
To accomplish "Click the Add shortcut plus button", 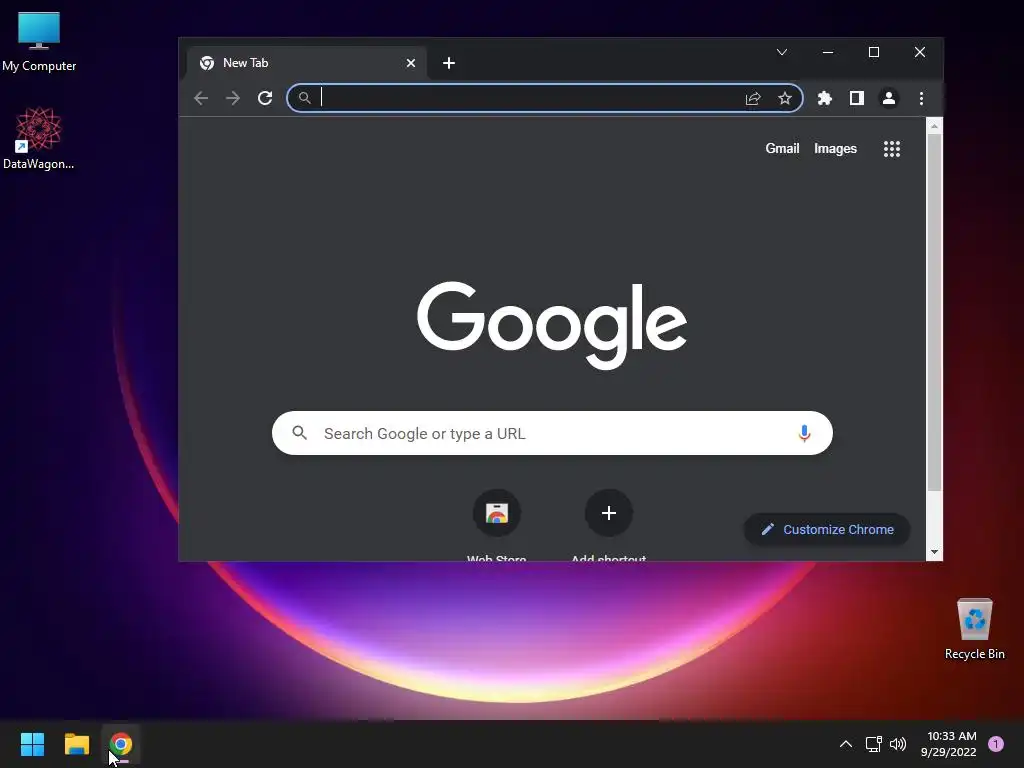I will [x=609, y=513].
